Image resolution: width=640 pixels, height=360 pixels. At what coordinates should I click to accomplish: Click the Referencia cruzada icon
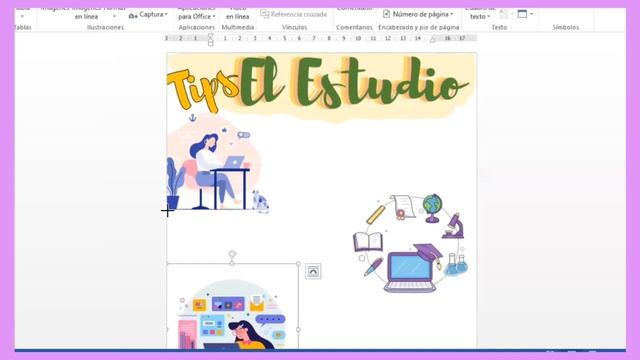pos(264,14)
